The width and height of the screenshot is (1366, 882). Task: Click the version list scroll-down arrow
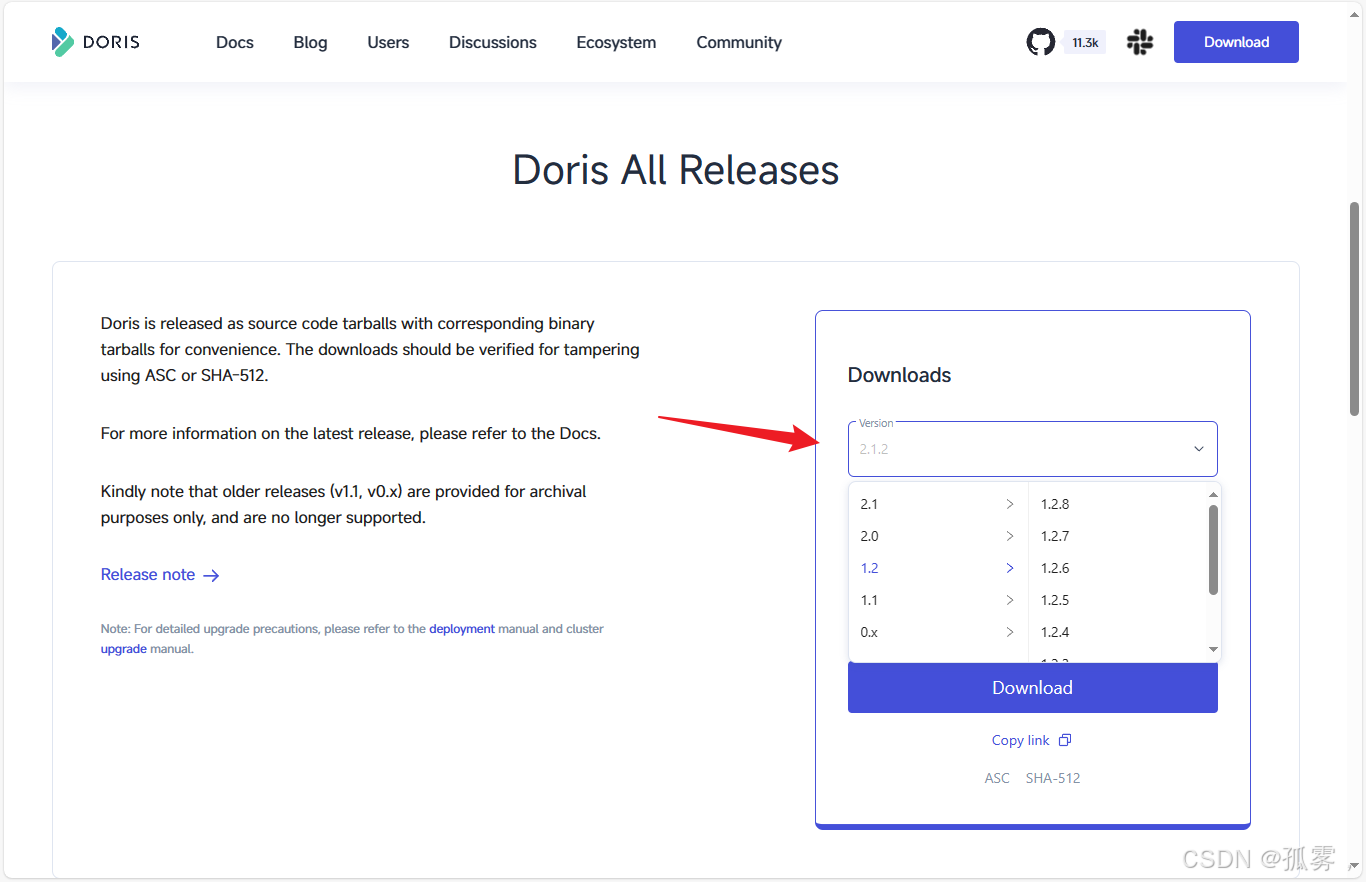(x=1214, y=650)
